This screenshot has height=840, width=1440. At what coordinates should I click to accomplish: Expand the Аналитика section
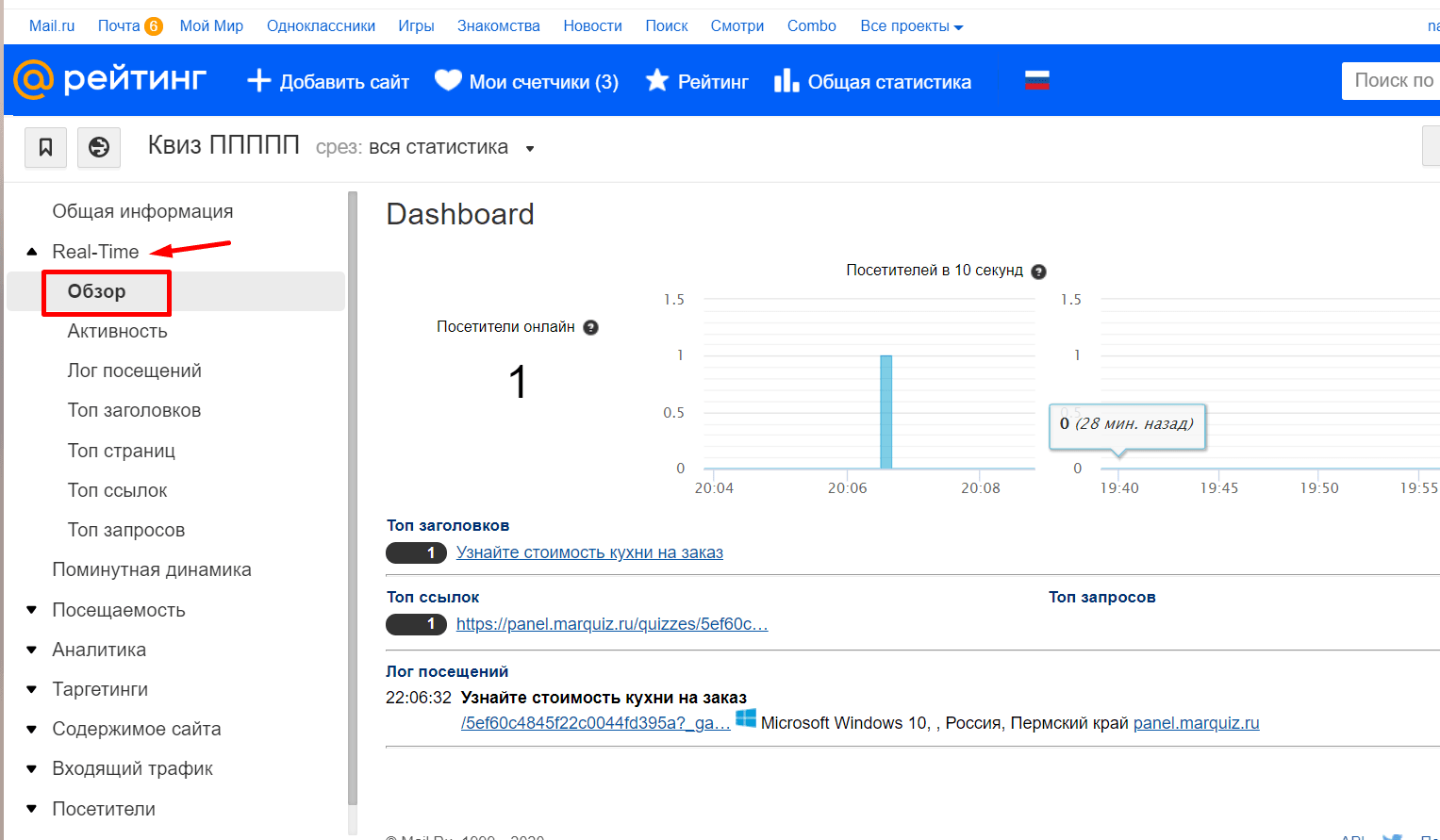[x=32, y=650]
